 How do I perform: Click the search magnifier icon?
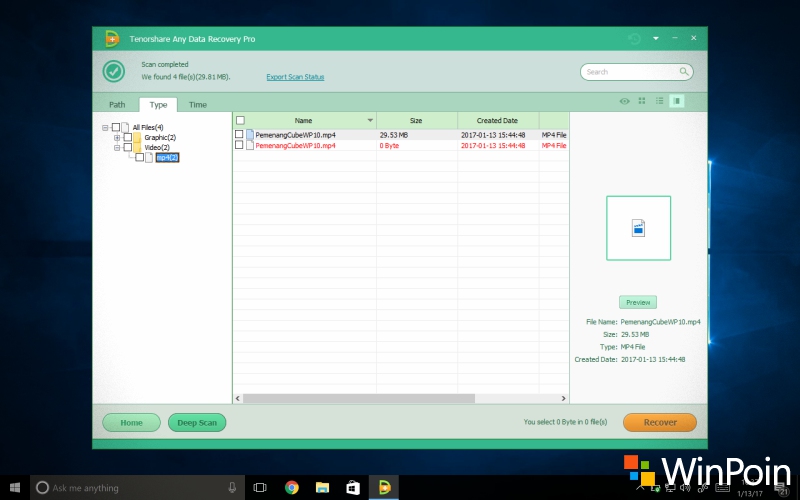pyautogui.click(x=684, y=71)
